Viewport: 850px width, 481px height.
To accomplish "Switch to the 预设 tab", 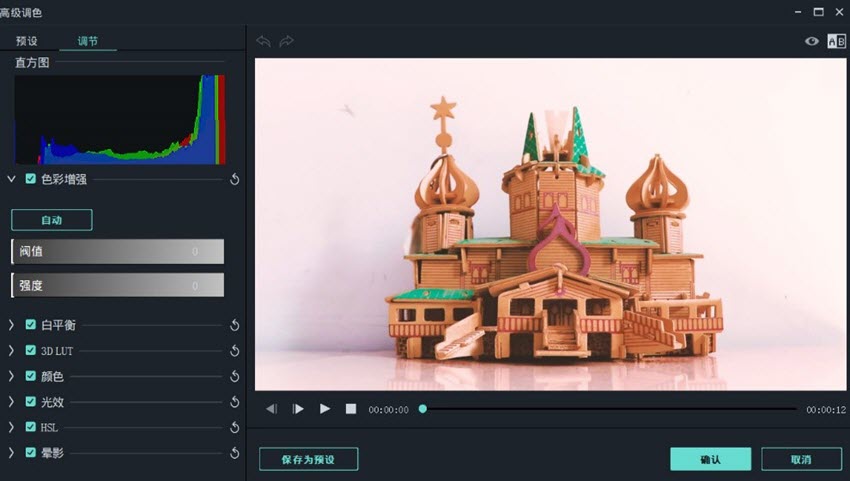I will coord(27,41).
